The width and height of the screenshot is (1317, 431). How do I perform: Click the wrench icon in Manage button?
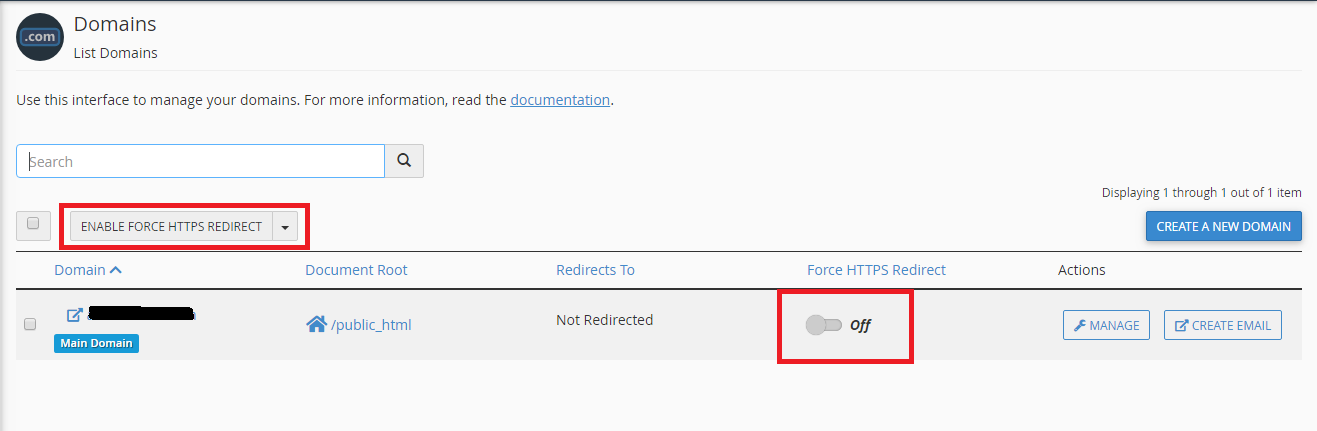[x=1080, y=325]
